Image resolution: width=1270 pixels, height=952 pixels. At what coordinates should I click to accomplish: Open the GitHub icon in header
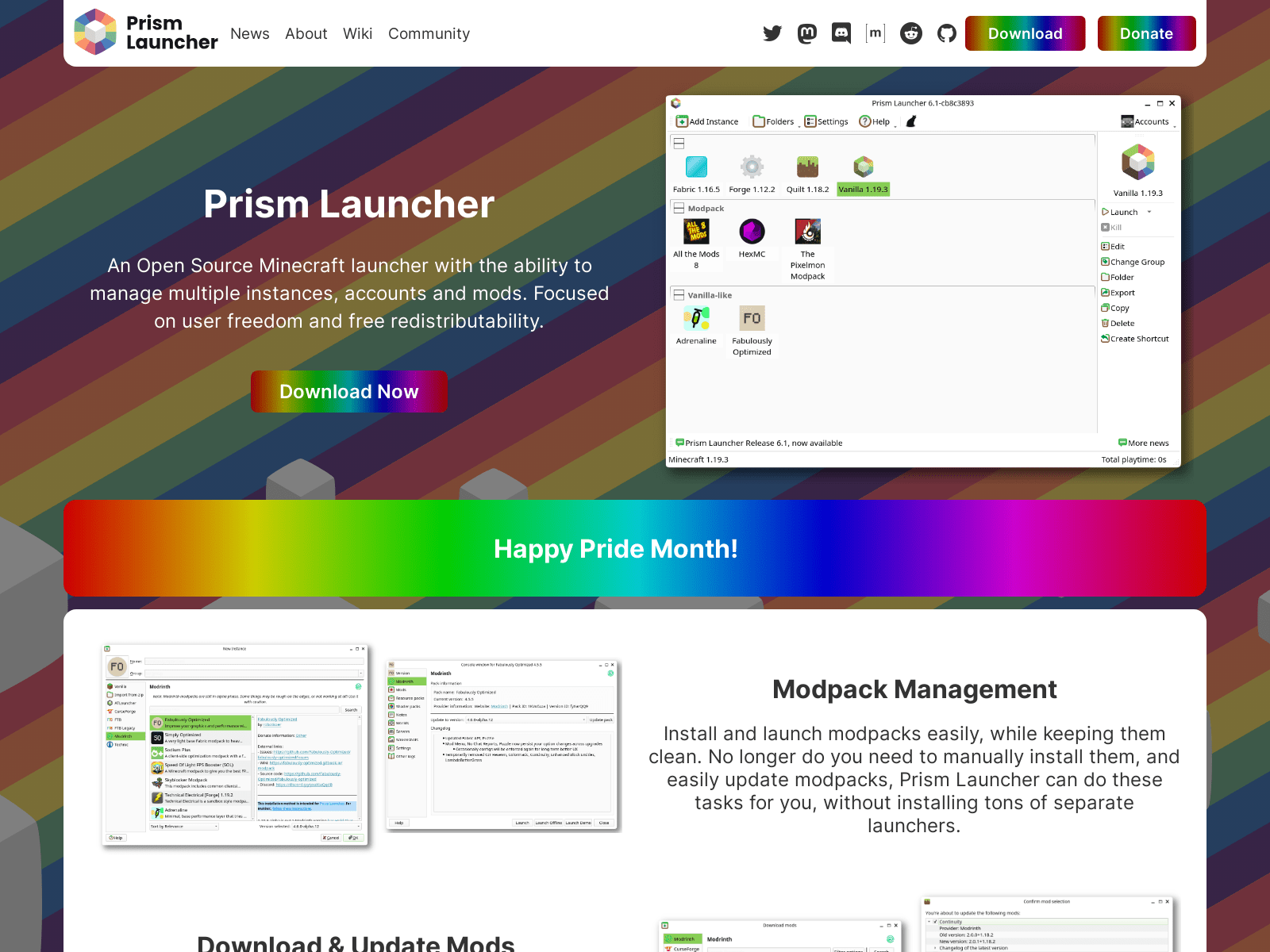pos(947,33)
